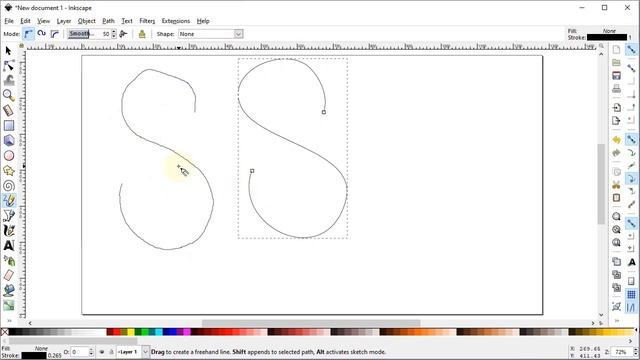The width and height of the screenshot is (640, 360).
Task: Select the Paint bucket fill tool
Action: (9, 290)
